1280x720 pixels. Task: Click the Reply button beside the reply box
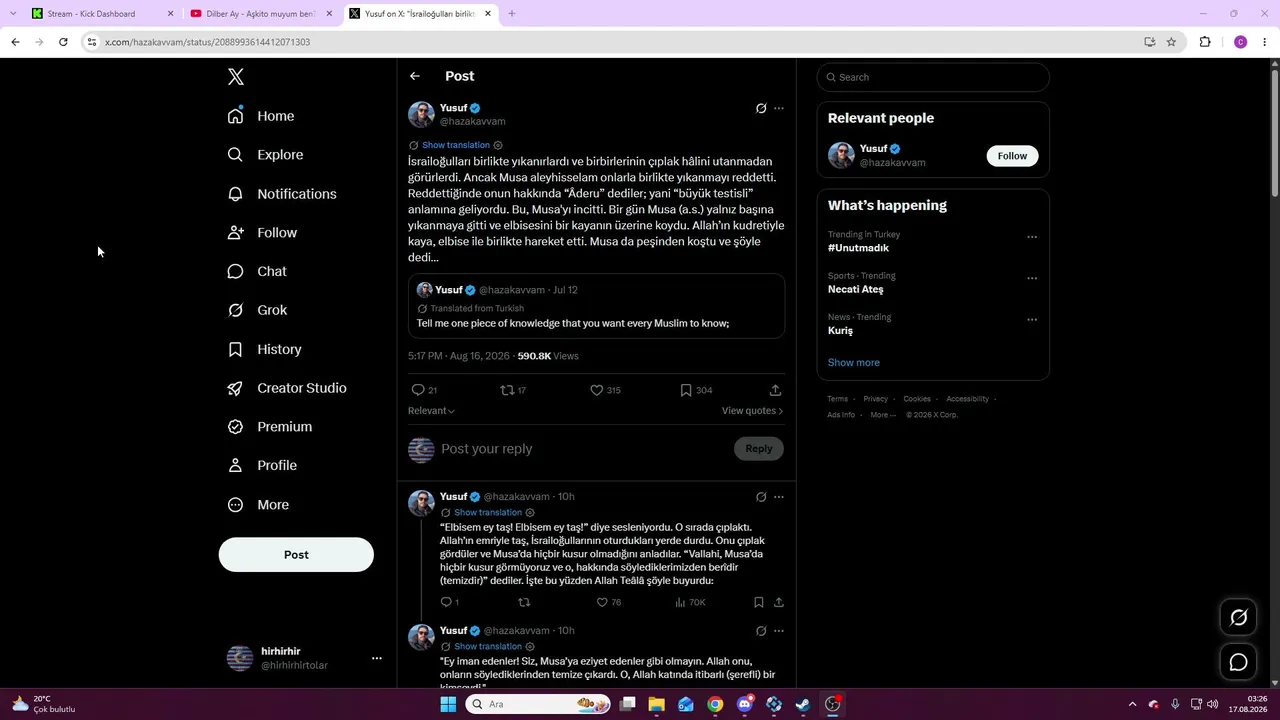point(759,449)
